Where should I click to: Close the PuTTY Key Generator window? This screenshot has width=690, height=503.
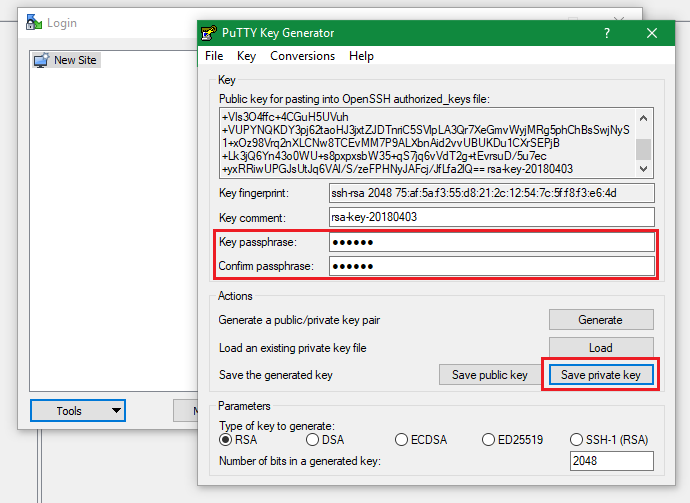point(652,33)
